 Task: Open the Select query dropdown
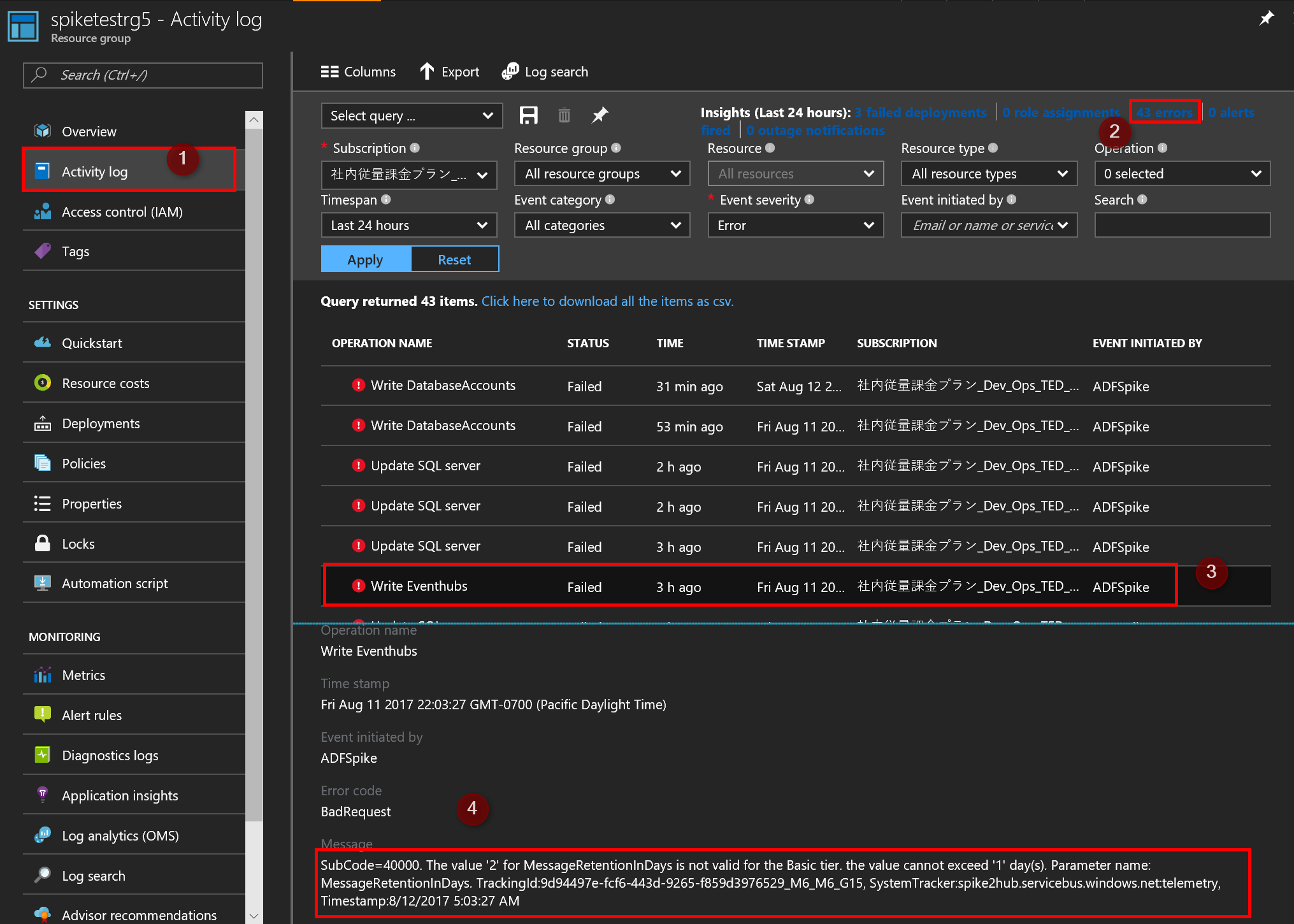tap(412, 116)
